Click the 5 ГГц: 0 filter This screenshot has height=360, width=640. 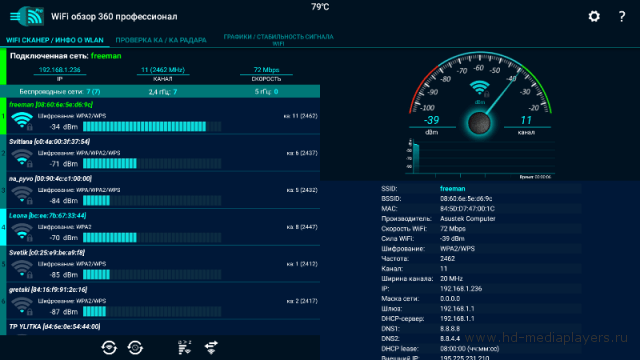tap(267, 92)
